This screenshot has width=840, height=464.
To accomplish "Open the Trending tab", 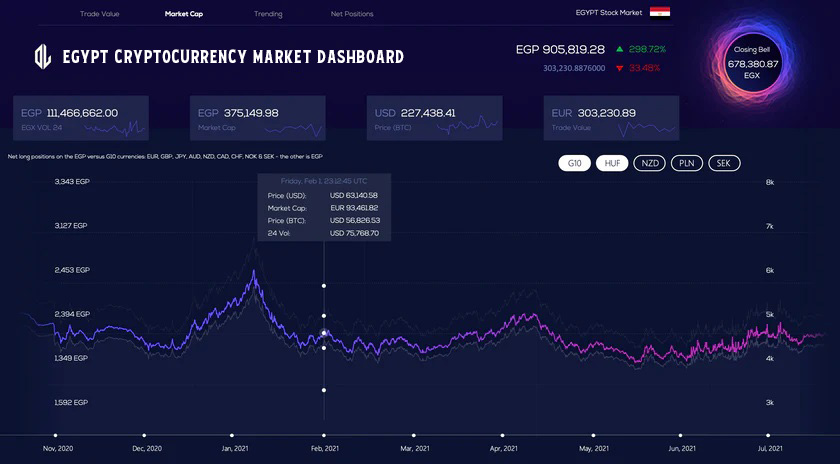I will click(x=267, y=14).
